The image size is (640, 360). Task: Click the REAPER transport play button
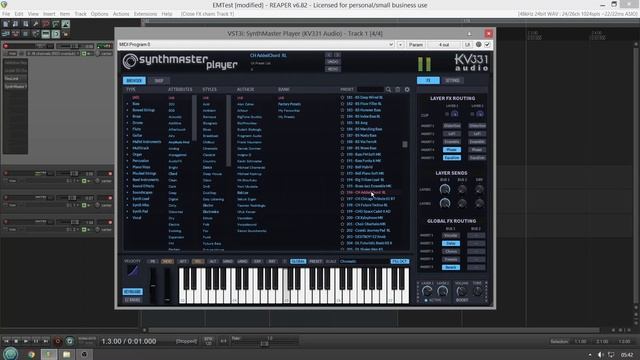point(26,341)
